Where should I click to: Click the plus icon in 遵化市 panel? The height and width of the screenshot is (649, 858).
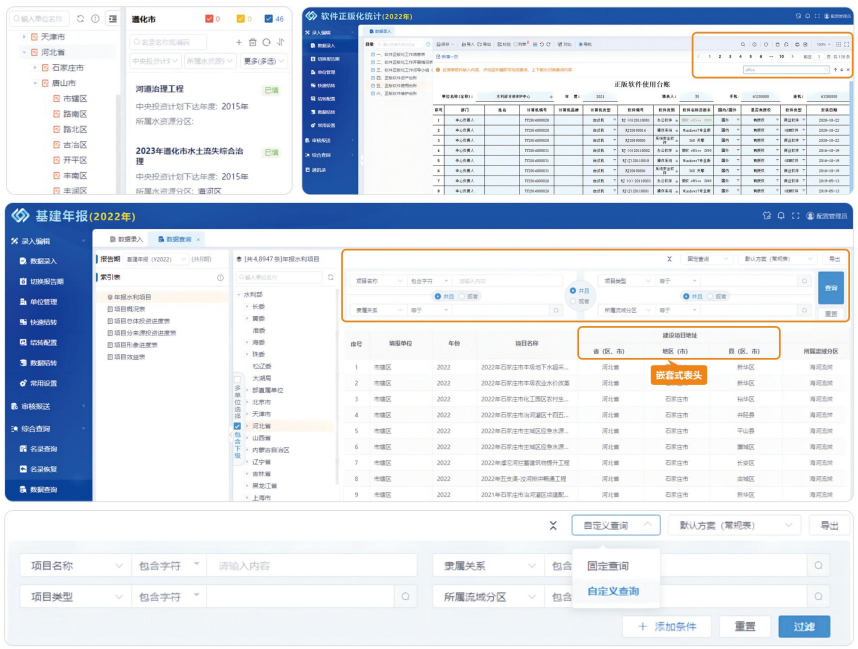click(238, 42)
